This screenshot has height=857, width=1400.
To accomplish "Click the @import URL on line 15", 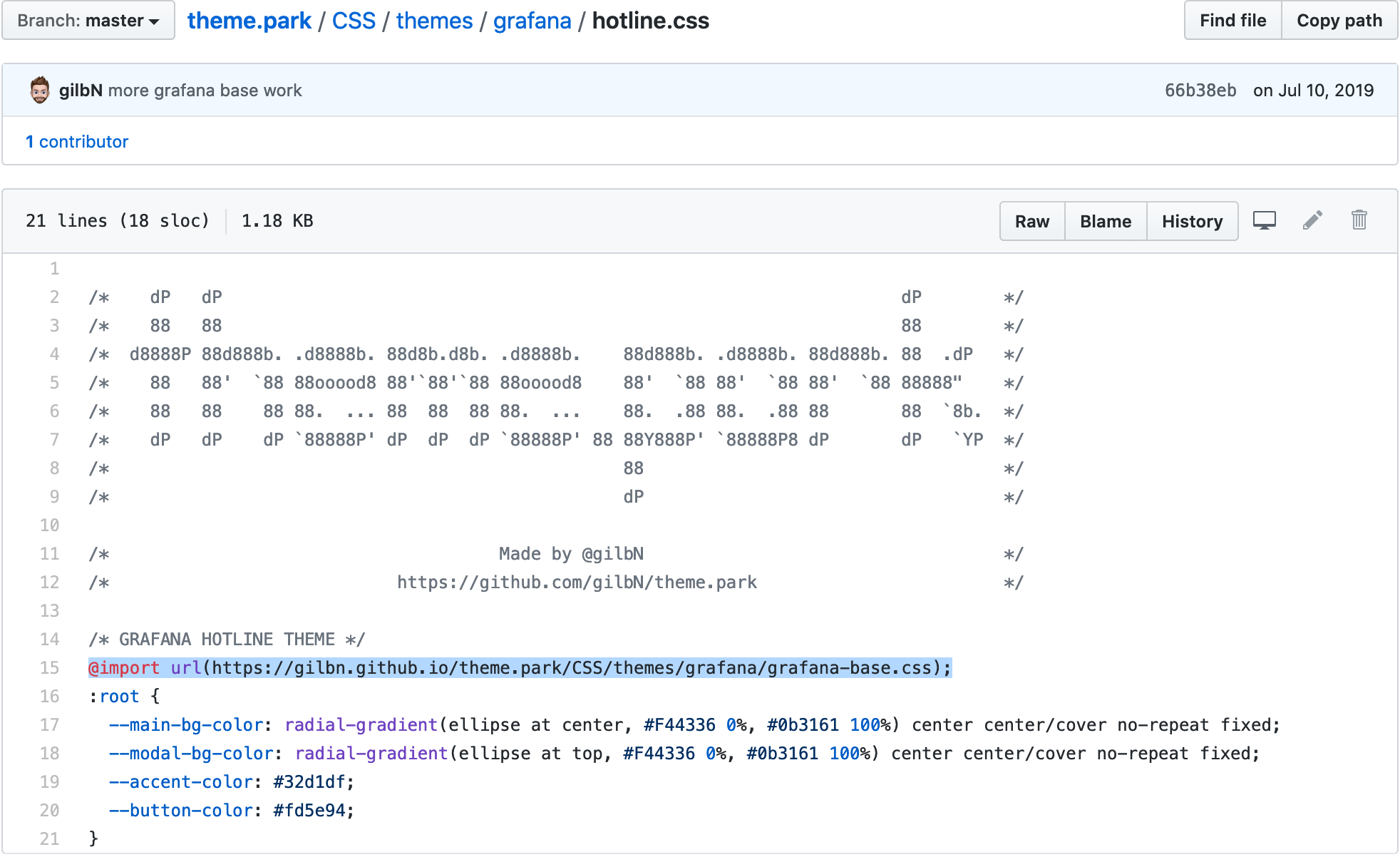I will (x=515, y=668).
